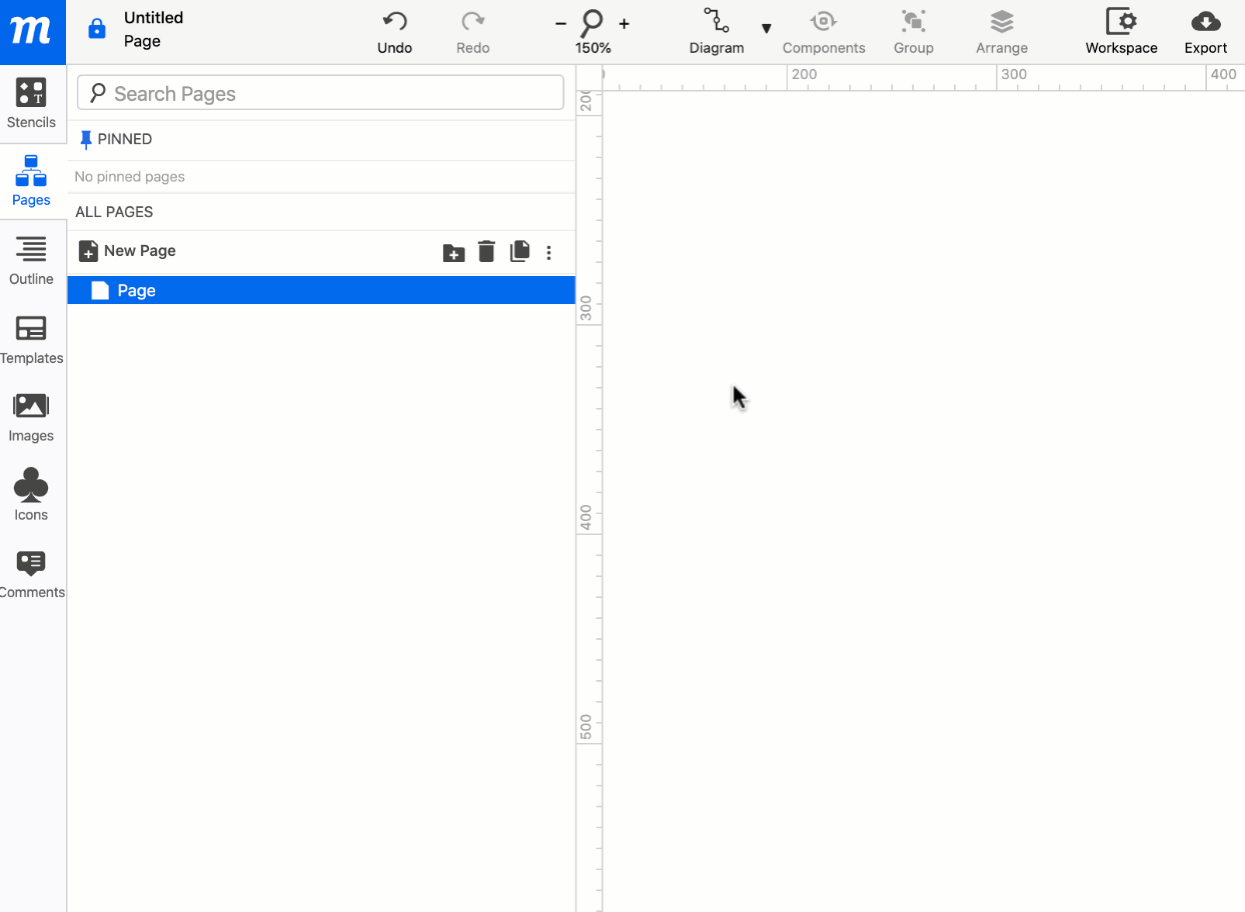Open the Diagram dropdown arrow
This screenshot has height=912, width=1245.
click(766, 30)
